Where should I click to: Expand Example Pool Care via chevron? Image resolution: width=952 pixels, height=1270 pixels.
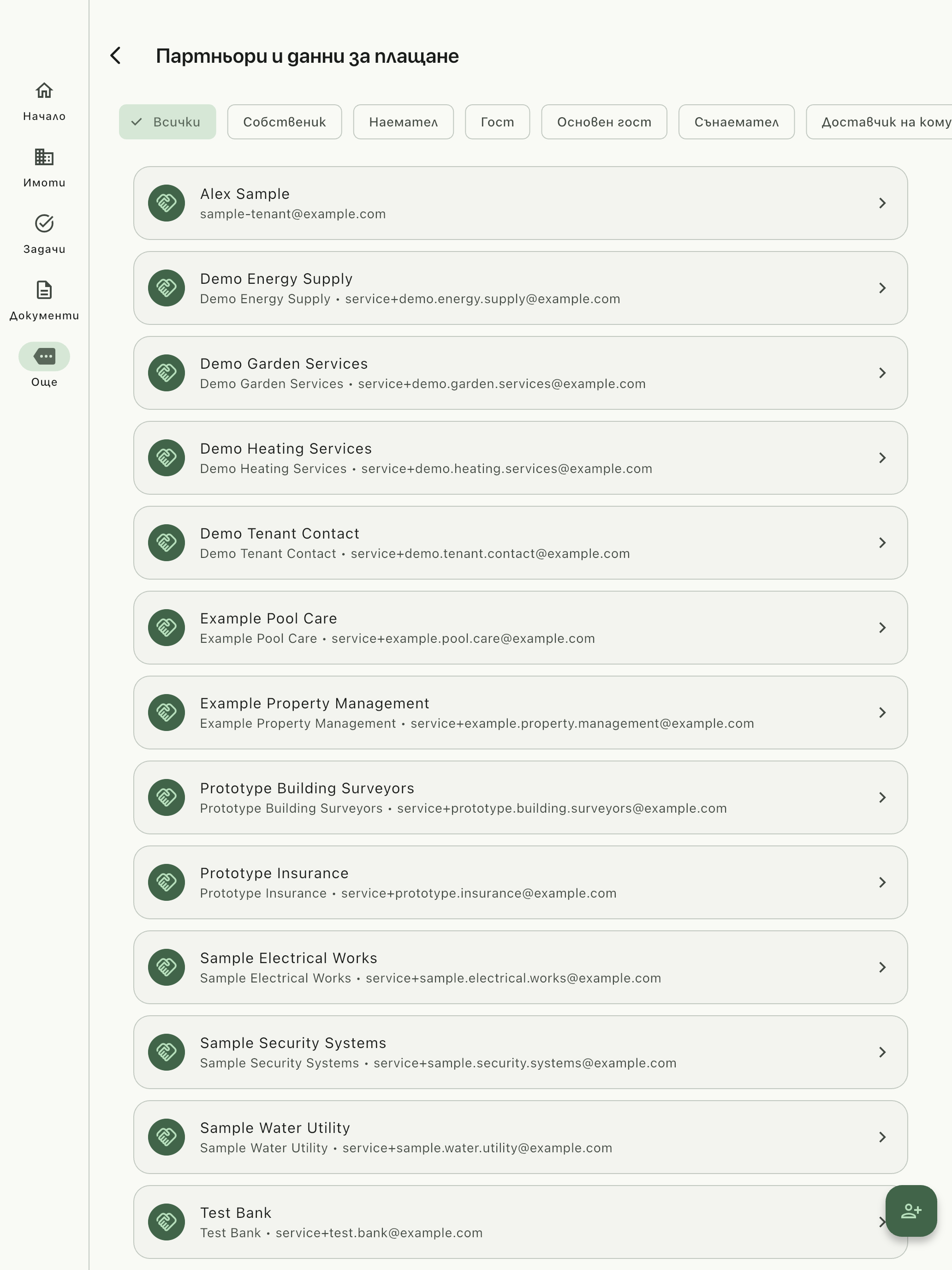882,628
